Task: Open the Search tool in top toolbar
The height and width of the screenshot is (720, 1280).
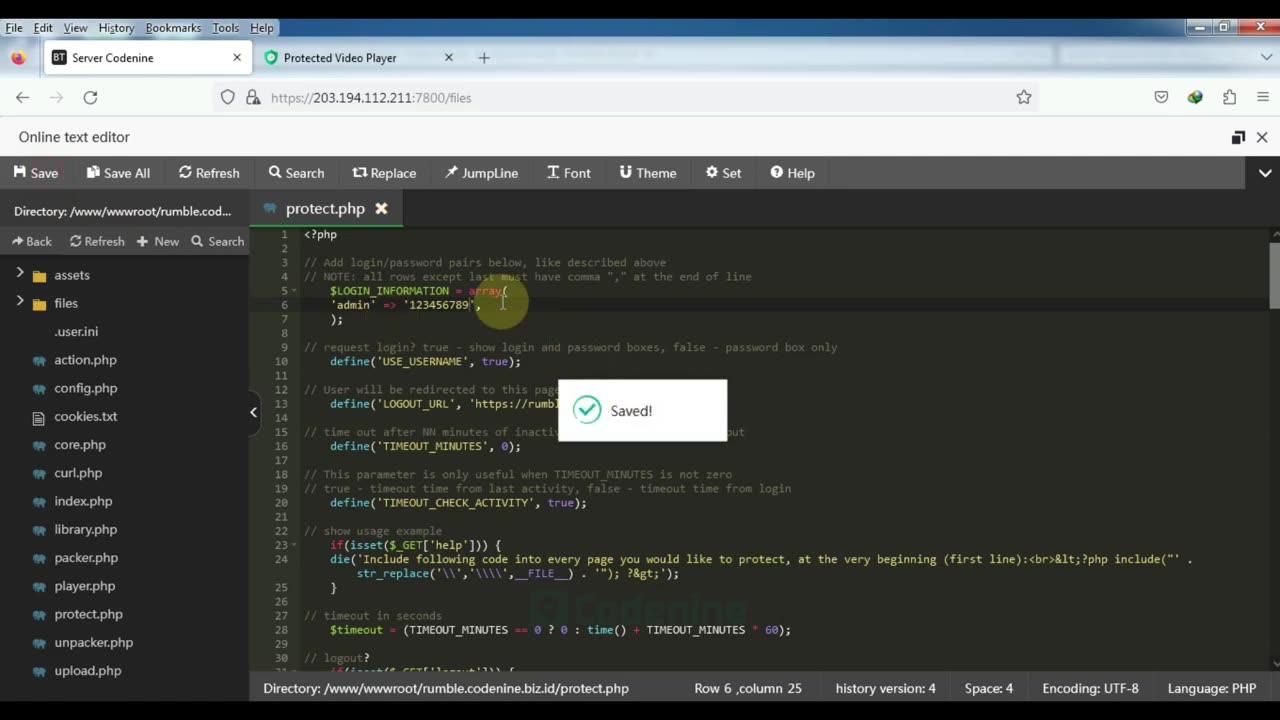Action: coord(296,173)
